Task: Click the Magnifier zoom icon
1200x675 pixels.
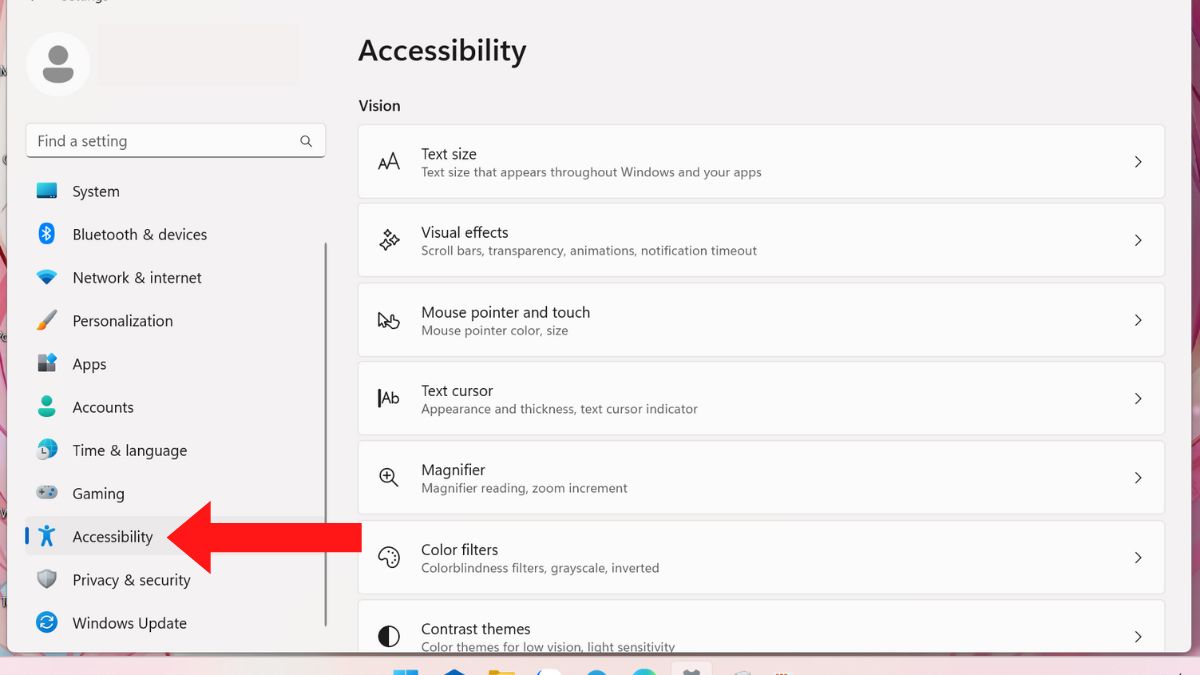Action: coord(389,477)
